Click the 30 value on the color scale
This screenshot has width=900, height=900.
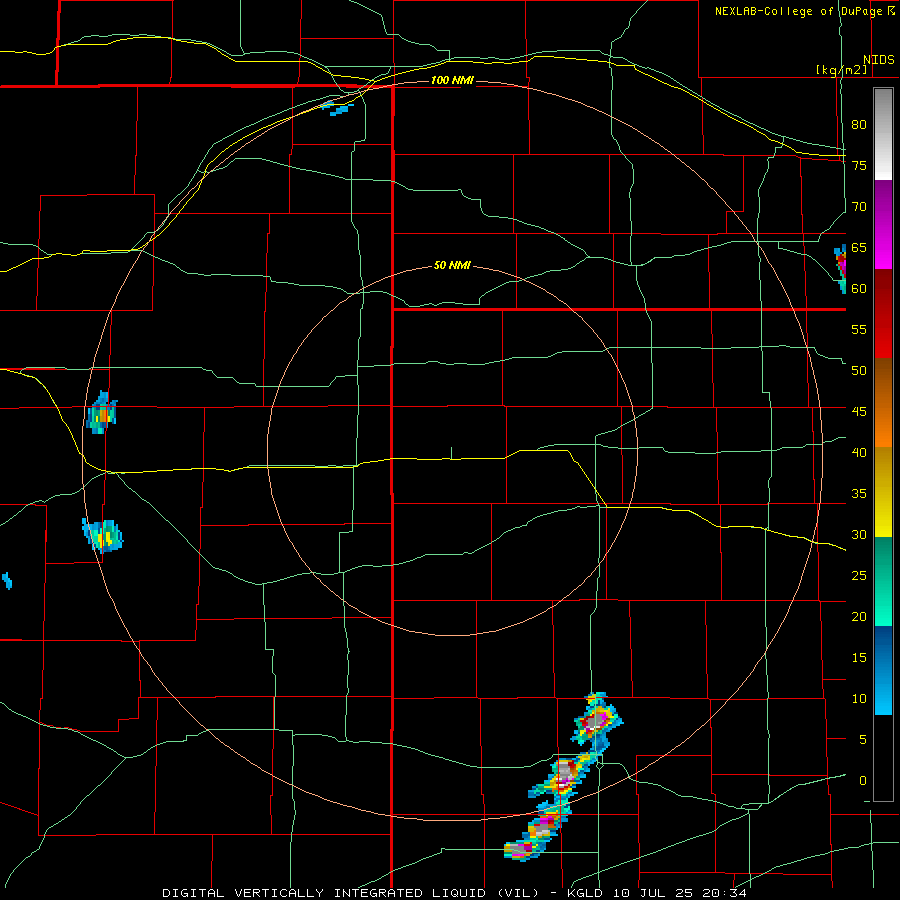coord(859,535)
